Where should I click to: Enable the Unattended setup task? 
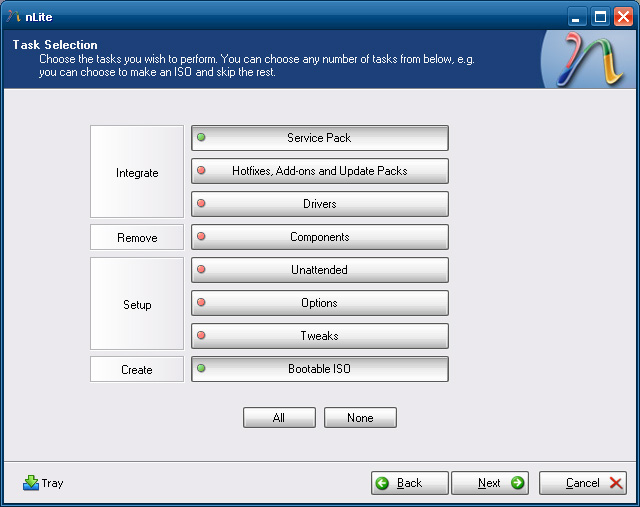pos(319,270)
